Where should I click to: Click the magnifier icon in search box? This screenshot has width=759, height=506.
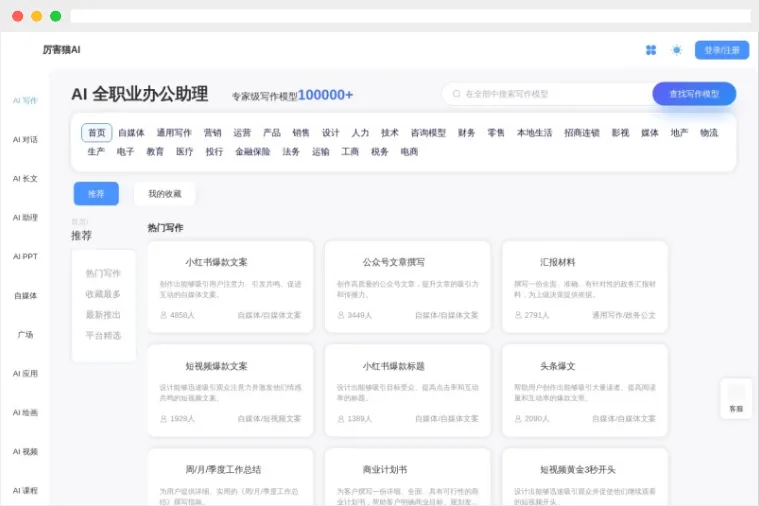pos(457,94)
